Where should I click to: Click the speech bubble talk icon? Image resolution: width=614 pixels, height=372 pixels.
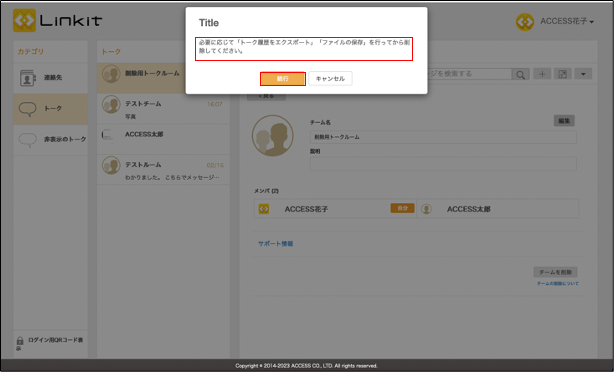click(x=27, y=109)
